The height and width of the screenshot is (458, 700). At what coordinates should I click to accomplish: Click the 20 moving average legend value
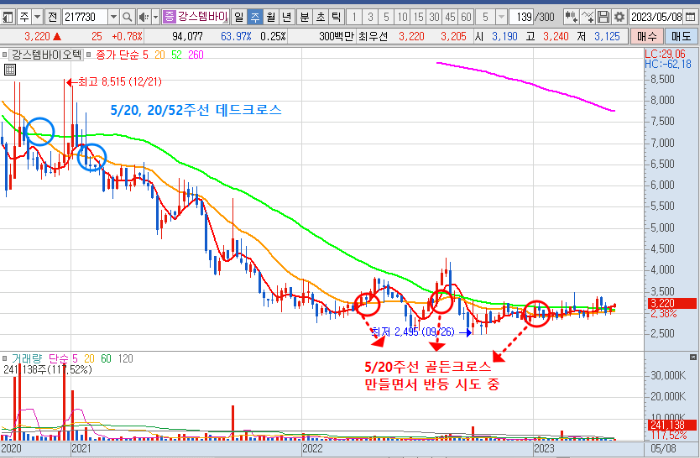(x=159, y=55)
